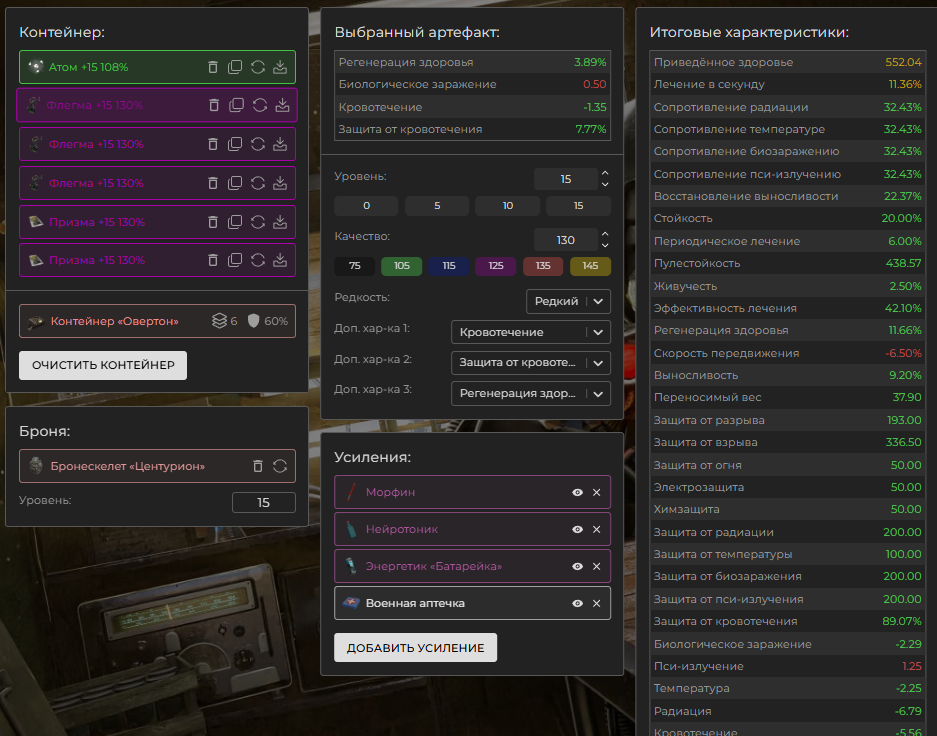Click the level preset button 15
Image resolution: width=937 pixels, height=736 pixels.
click(578, 206)
